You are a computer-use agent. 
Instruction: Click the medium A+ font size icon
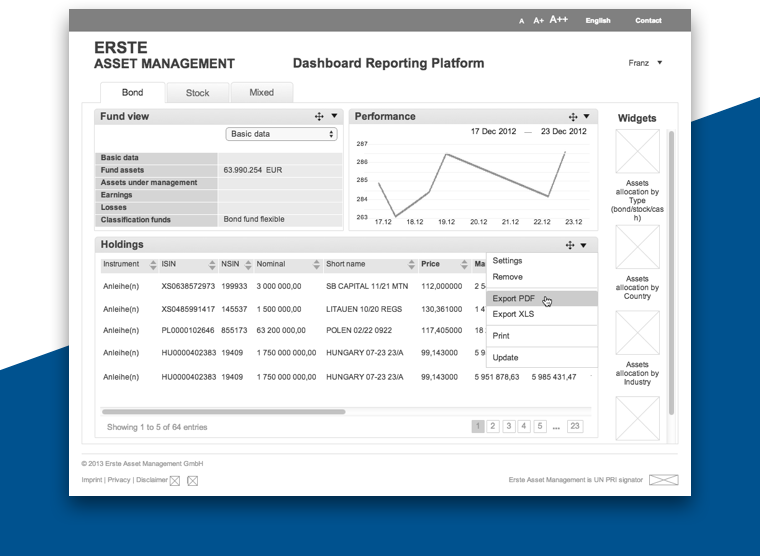click(539, 20)
